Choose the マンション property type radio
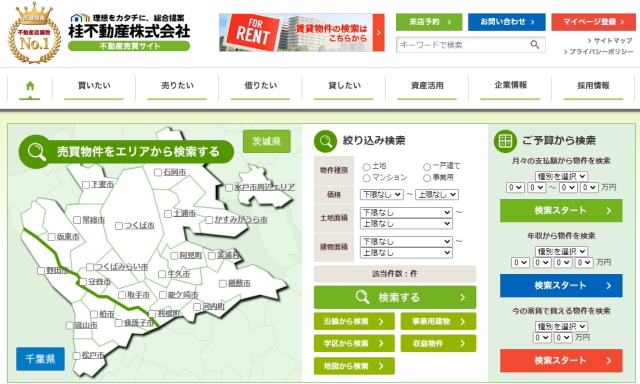Image resolution: width=640 pixels, height=384 pixels. [x=366, y=178]
